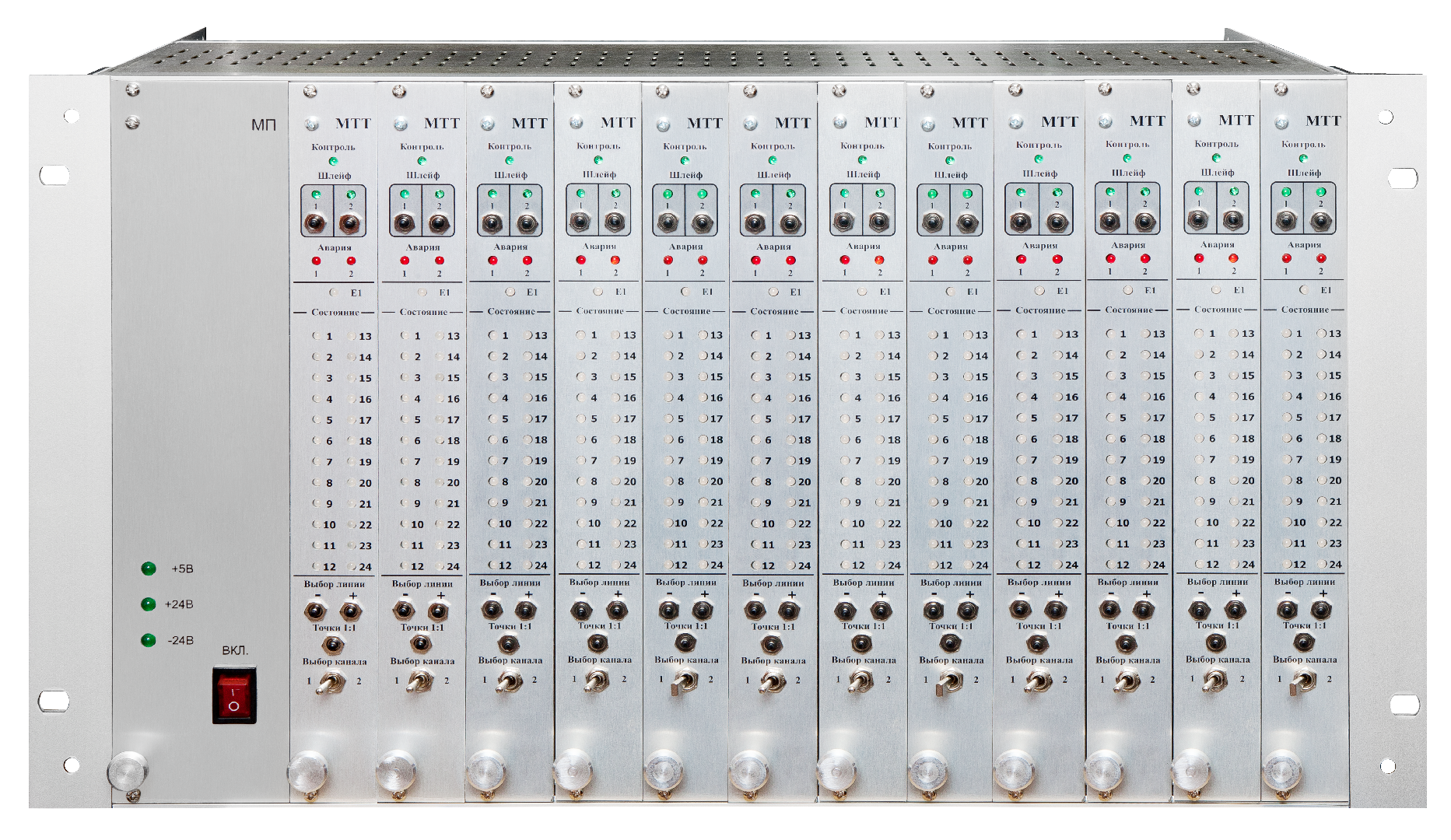Screen dimensions: 1451x840
Task: Click Состояние heading on second MTT module
Action: click(x=423, y=312)
